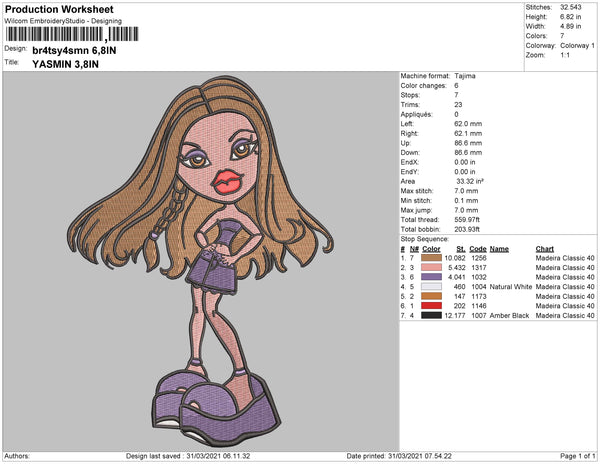Click the 'Production Worksheet' heading
600x464 pixels.
click(x=59, y=10)
